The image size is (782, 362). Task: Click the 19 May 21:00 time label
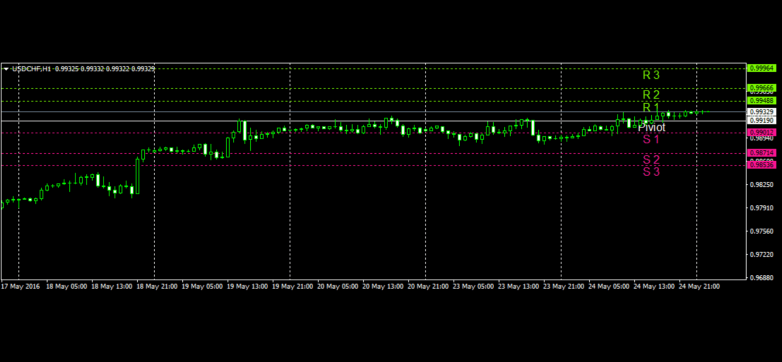(x=292, y=287)
